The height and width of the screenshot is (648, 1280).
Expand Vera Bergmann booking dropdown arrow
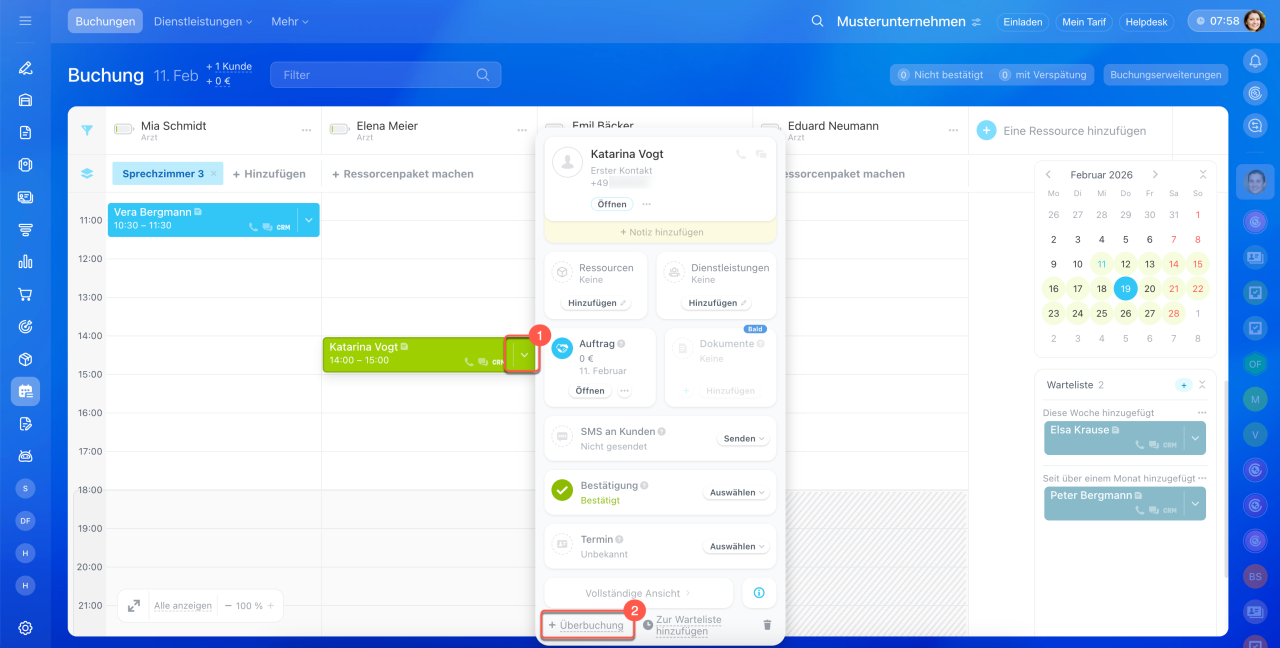308,220
